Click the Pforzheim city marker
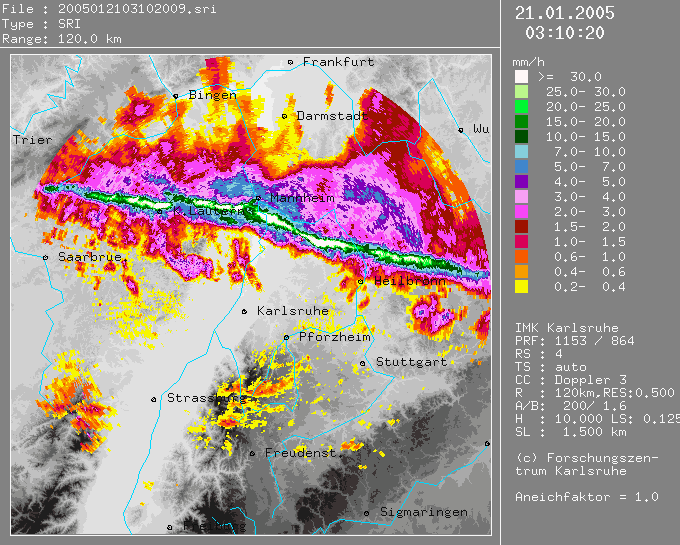The image size is (680, 545). click(286, 337)
